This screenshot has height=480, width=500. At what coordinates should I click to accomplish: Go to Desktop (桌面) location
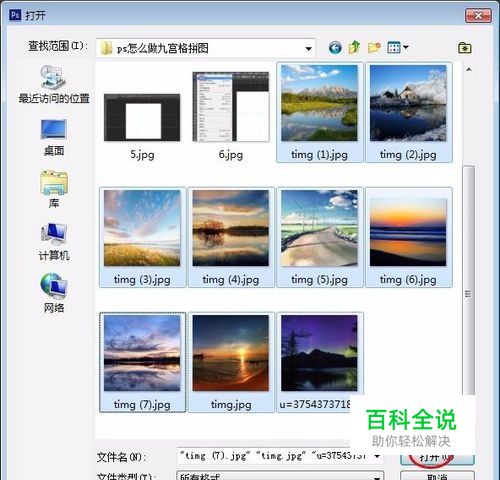(54, 137)
